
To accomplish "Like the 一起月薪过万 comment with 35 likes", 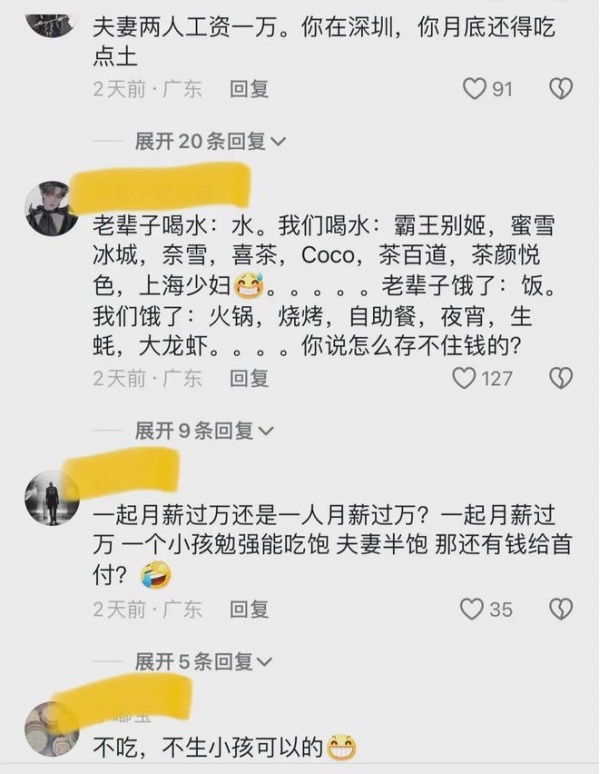I will pyautogui.click(x=471, y=609).
